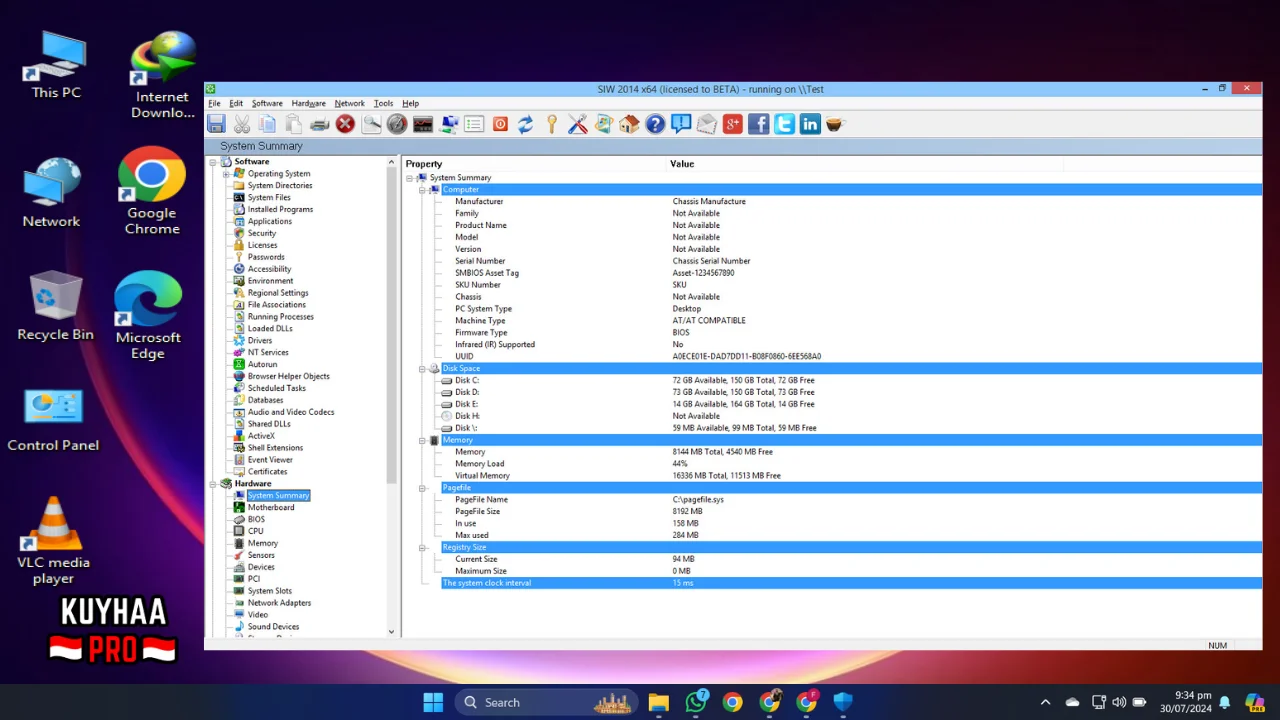Screen dimensions: 1280x720
Task: Click the house home toolbar icon
Action: [629, 124]
